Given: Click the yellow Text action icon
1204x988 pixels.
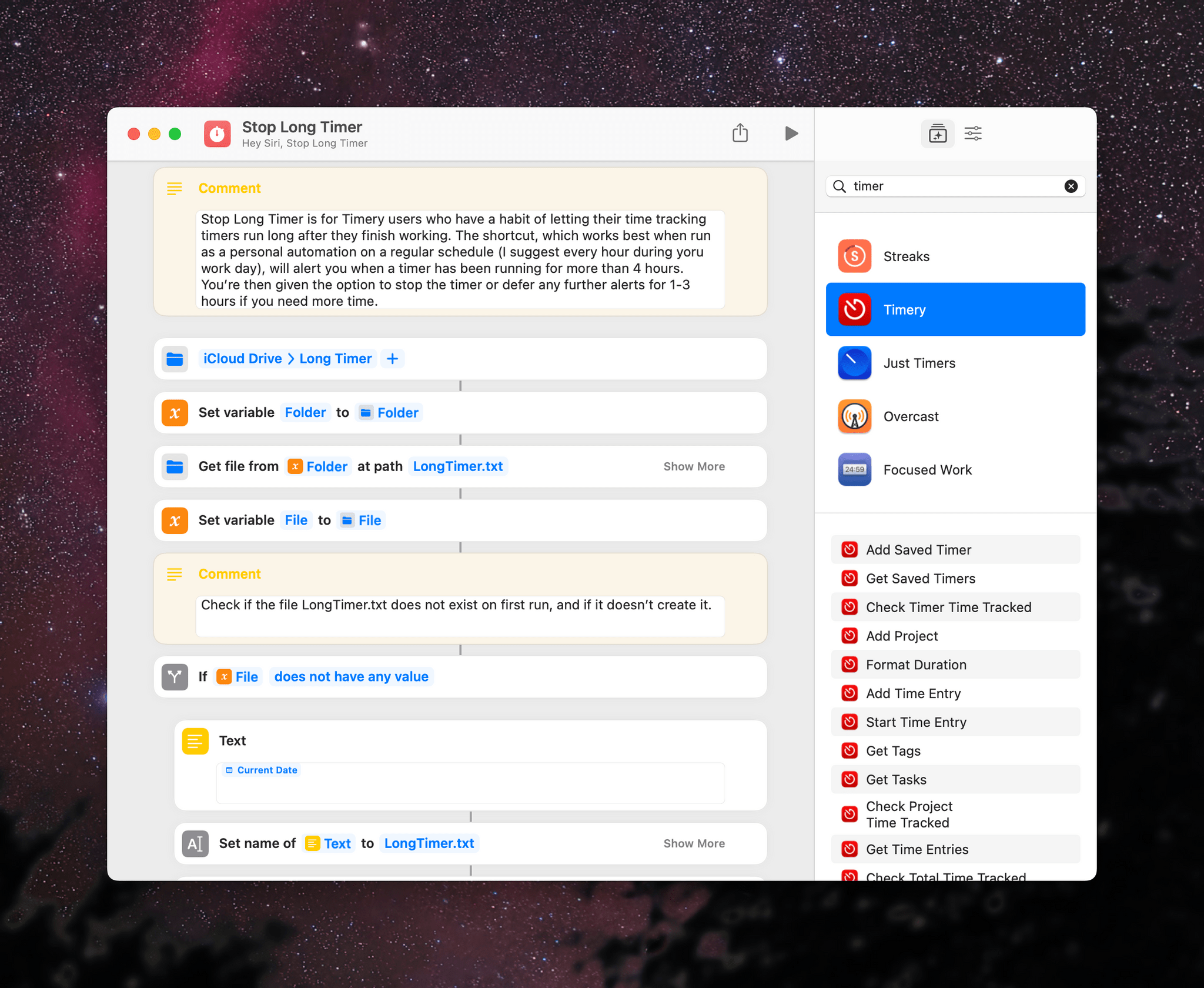Looking at the screenshot, I should point(195,741).
